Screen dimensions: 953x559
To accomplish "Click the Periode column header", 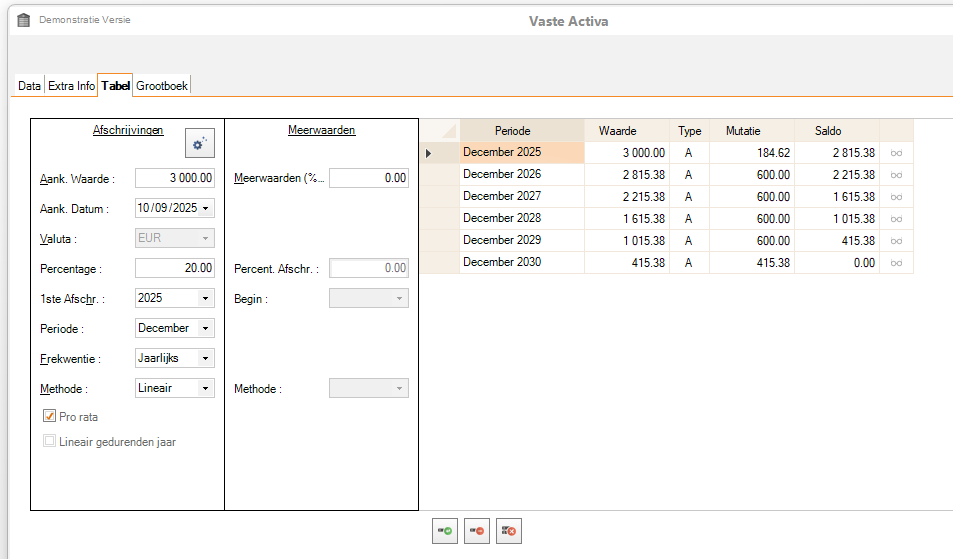I will [521, 131].
